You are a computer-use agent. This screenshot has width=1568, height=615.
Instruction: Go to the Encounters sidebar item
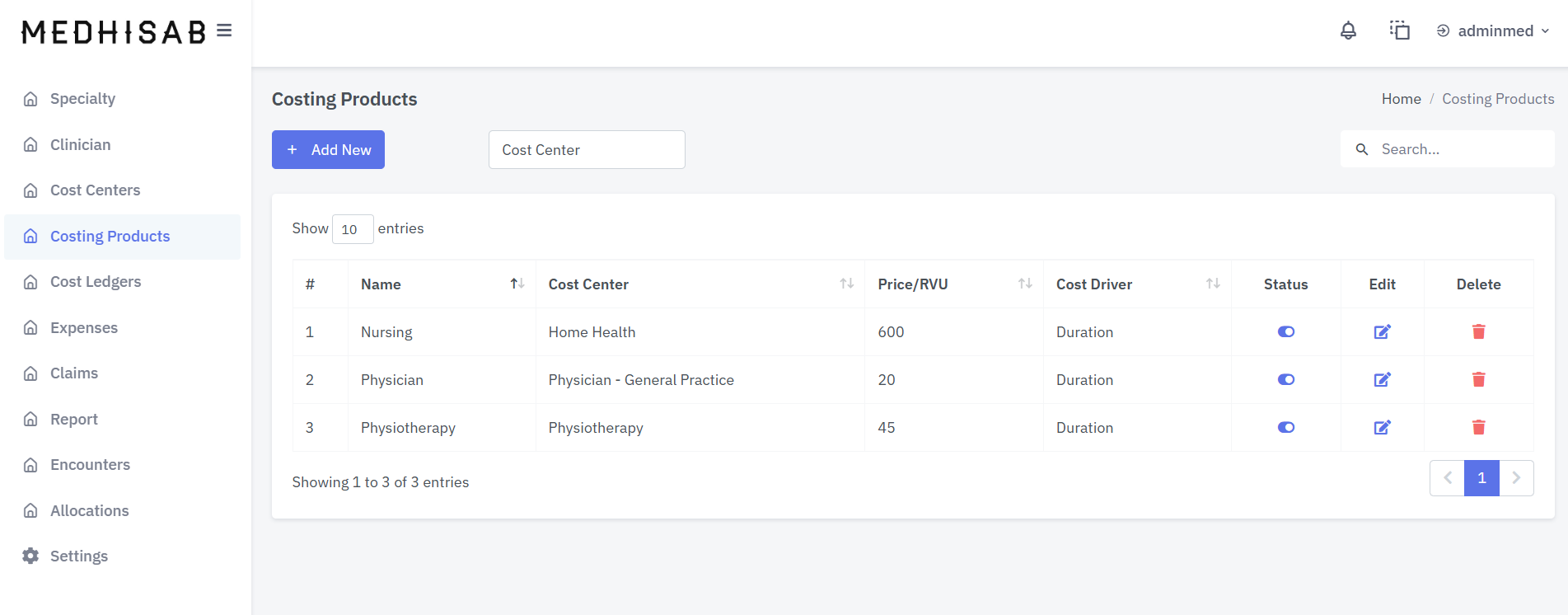[x=90, y=465]
